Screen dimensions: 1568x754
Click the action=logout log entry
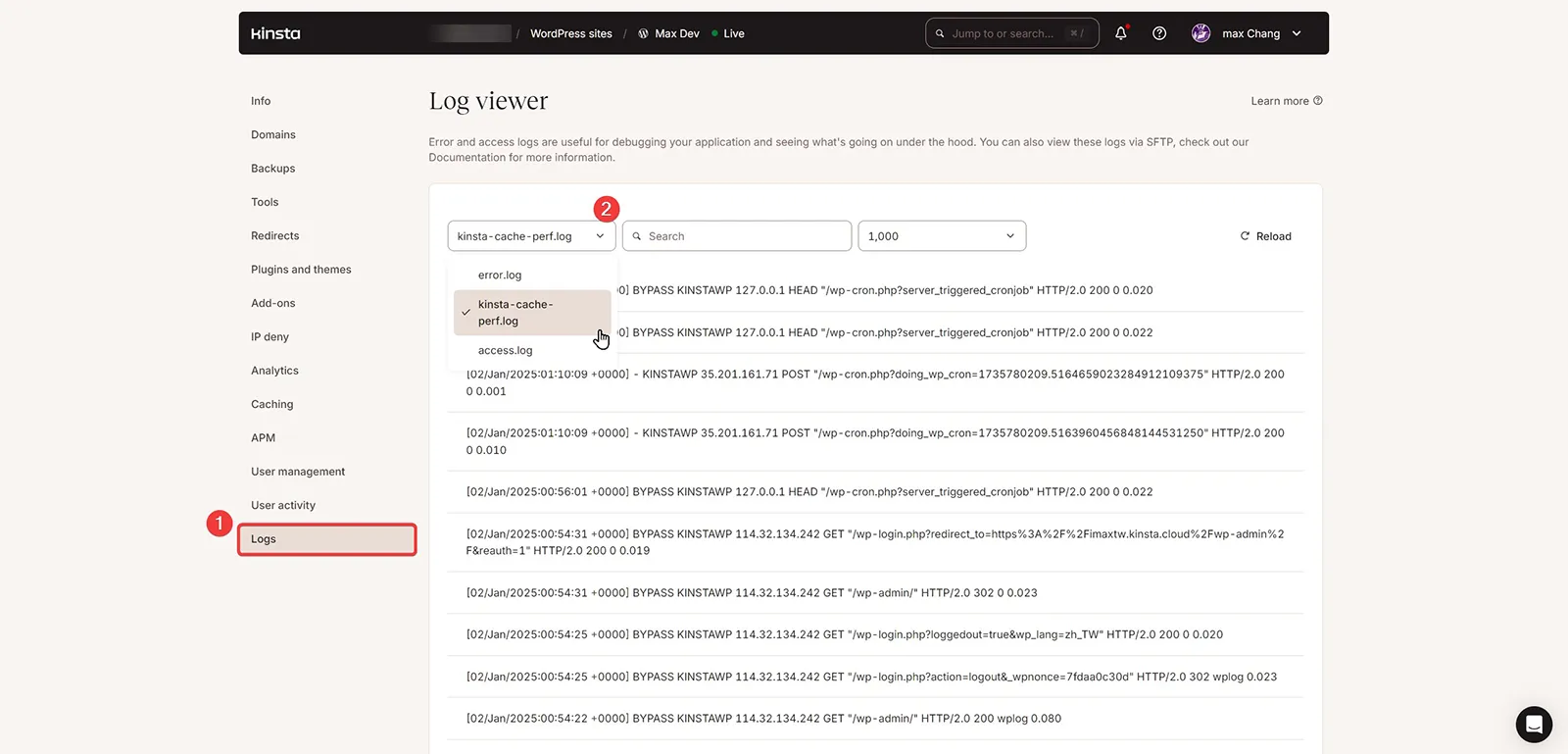[875, 677]
